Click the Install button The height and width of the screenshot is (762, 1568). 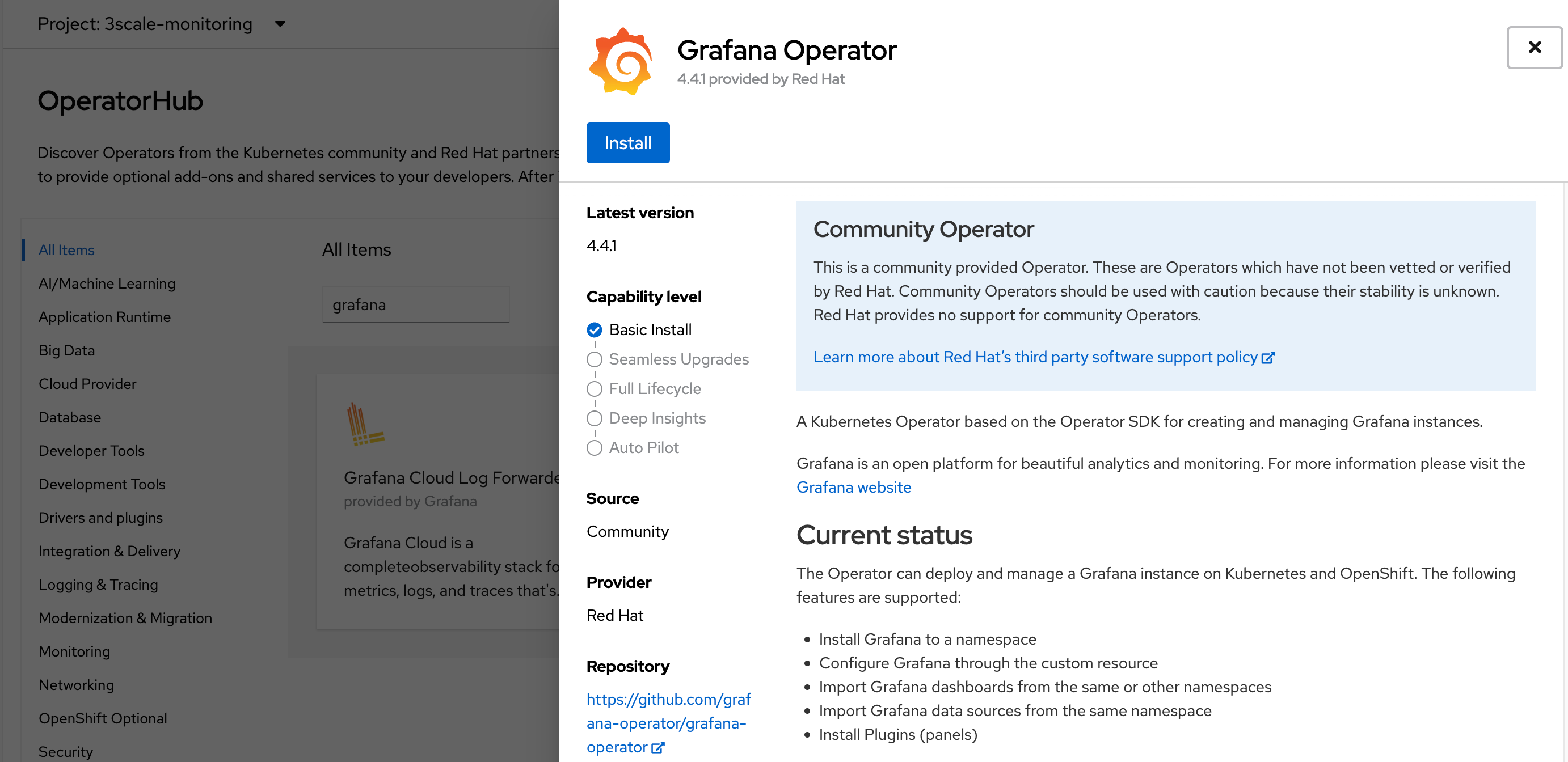(627, 143)
